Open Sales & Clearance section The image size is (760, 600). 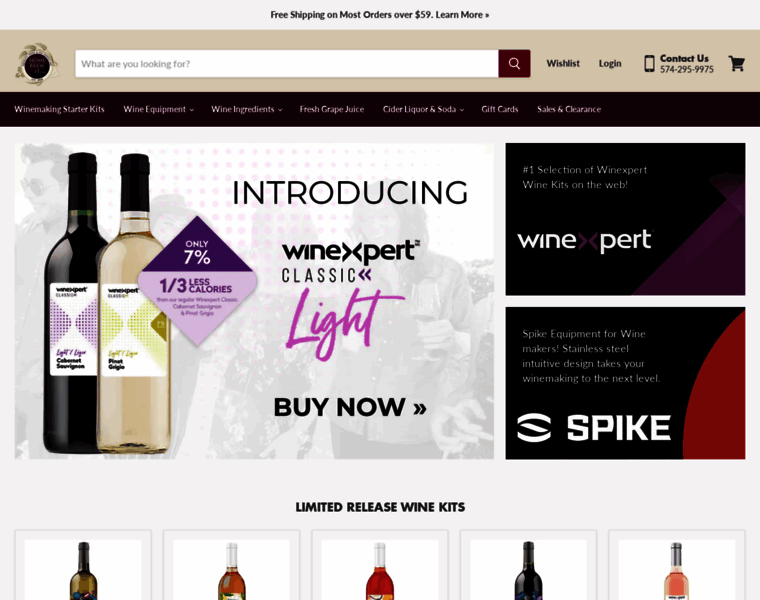click(569, 110)
